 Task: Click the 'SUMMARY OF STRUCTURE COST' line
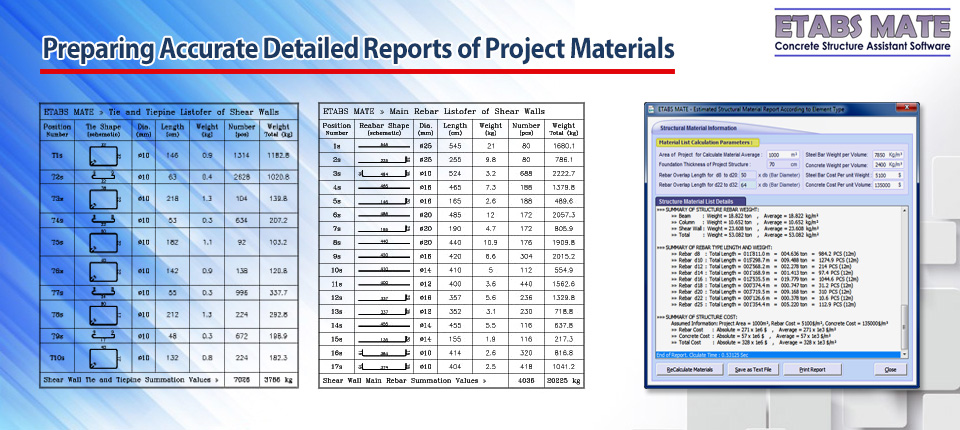click(x=697, y=317)
